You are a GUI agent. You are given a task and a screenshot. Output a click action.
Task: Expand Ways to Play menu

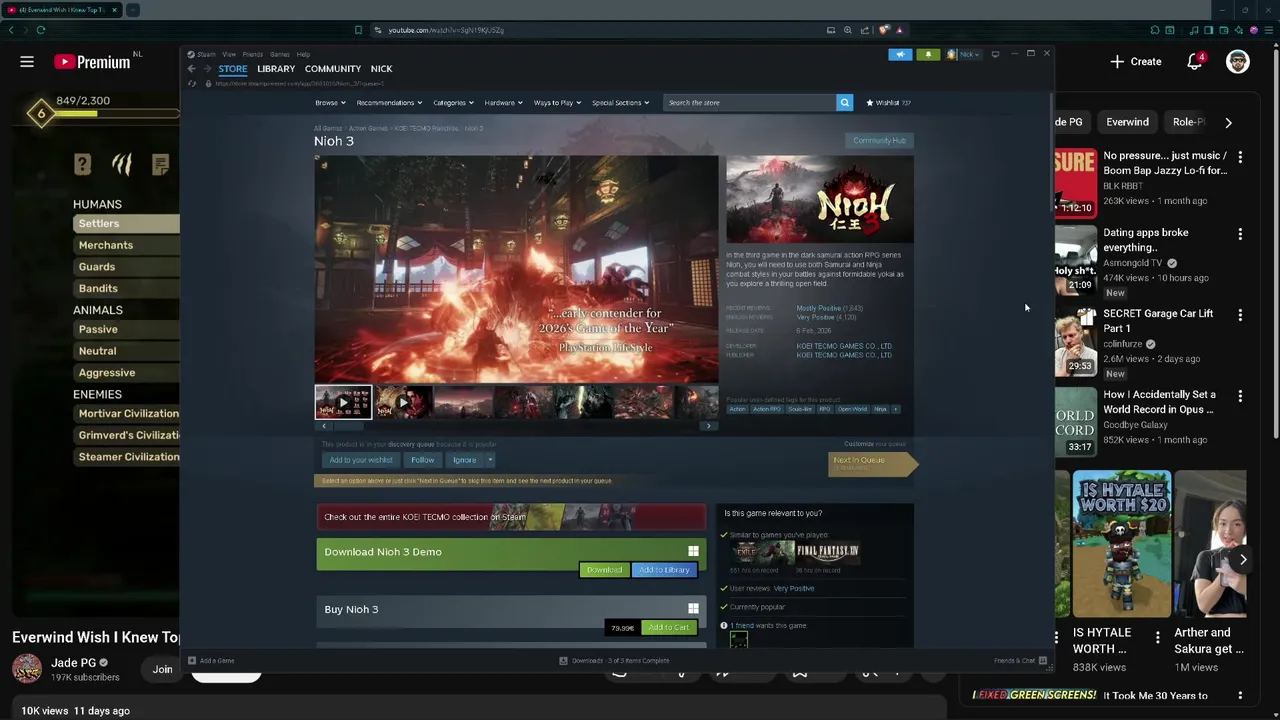tap(557, 102)
